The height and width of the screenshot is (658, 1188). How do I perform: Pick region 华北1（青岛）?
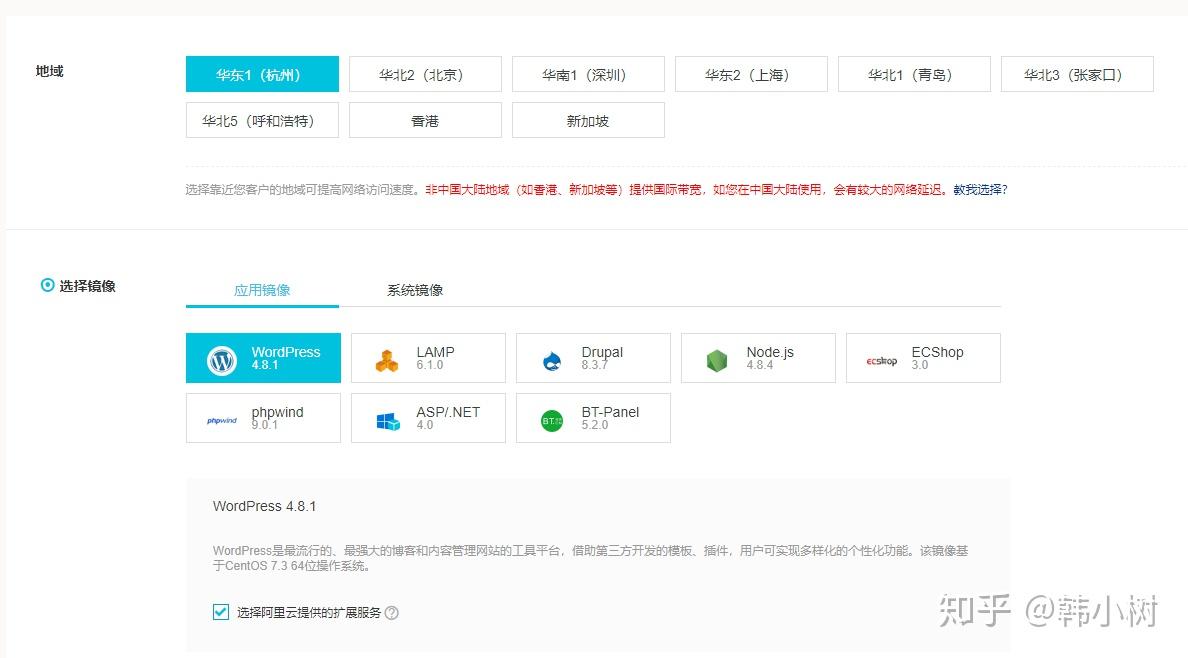click(914, 74)
